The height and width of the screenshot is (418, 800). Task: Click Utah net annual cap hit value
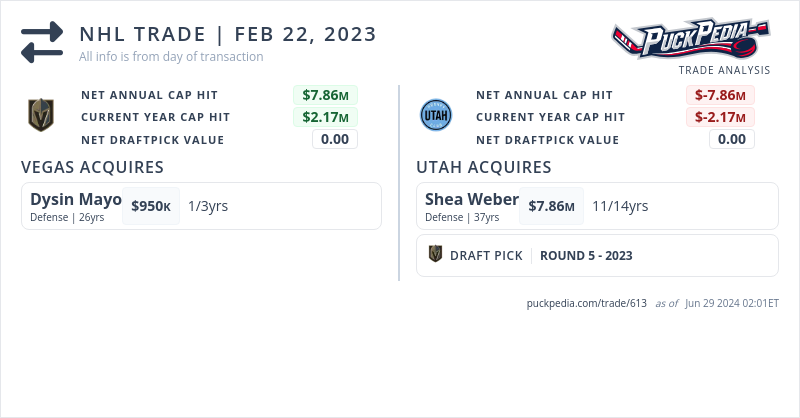pyautogui.click(x=720, y=95)
